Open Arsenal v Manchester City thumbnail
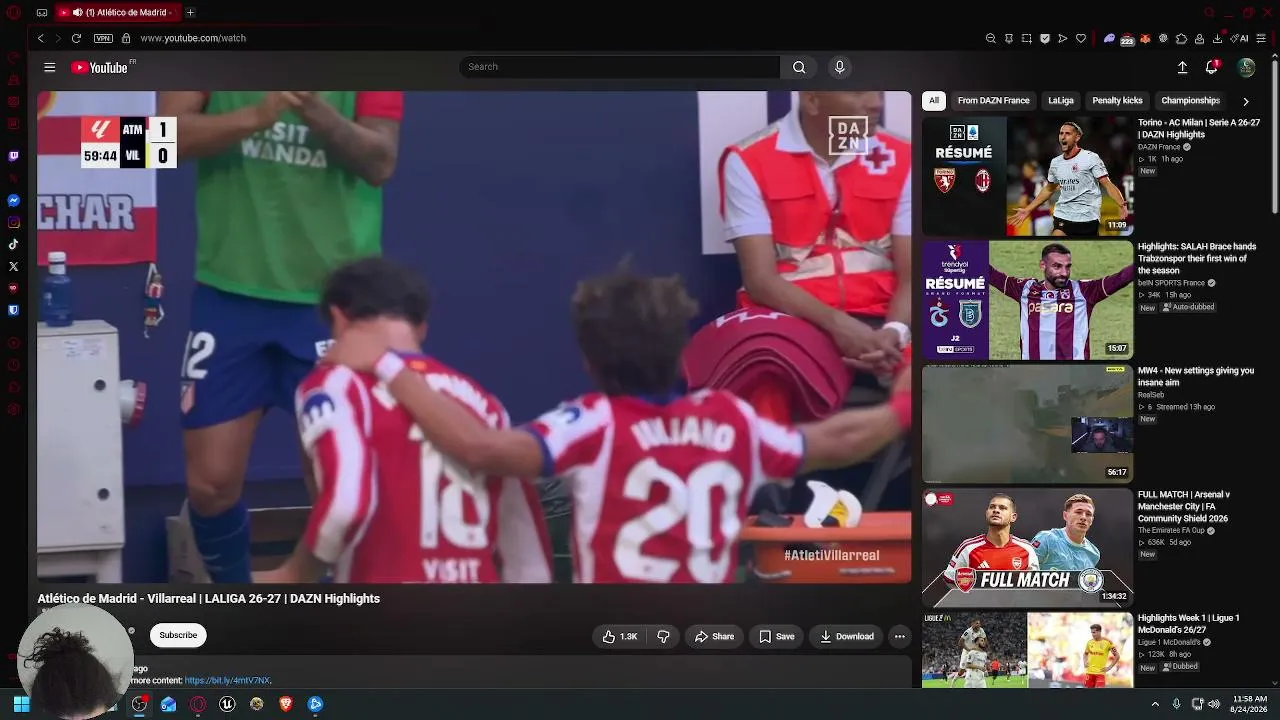The height and width of the screenshot is (720, 1280). tap(1028, 548)
